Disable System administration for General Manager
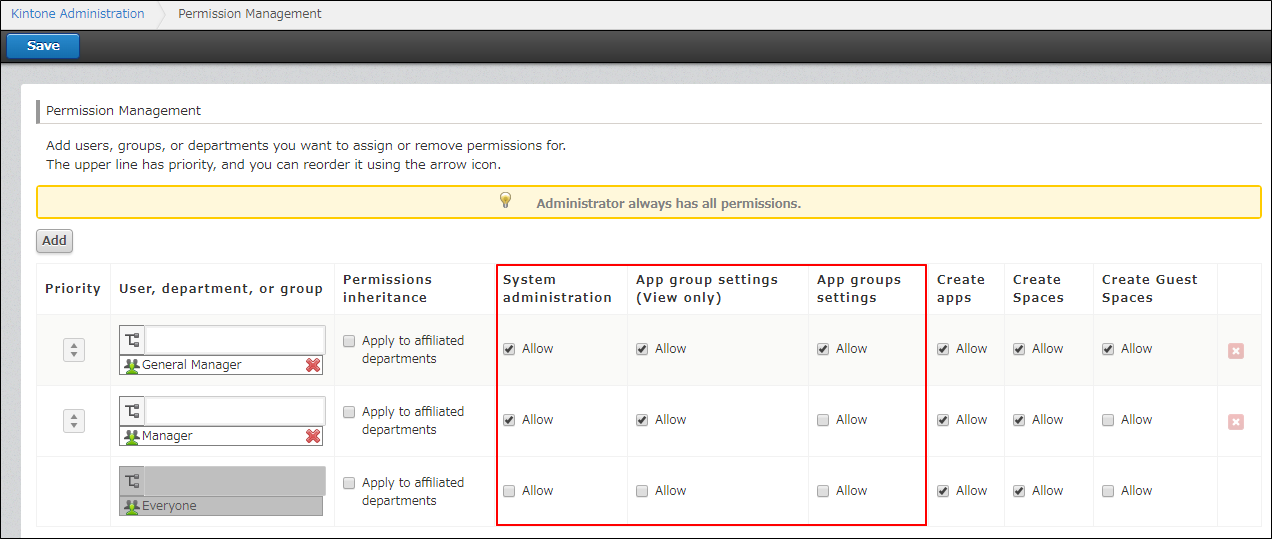Image resolution: width=1272 pixels, height=539 pixels. point(509,349)
